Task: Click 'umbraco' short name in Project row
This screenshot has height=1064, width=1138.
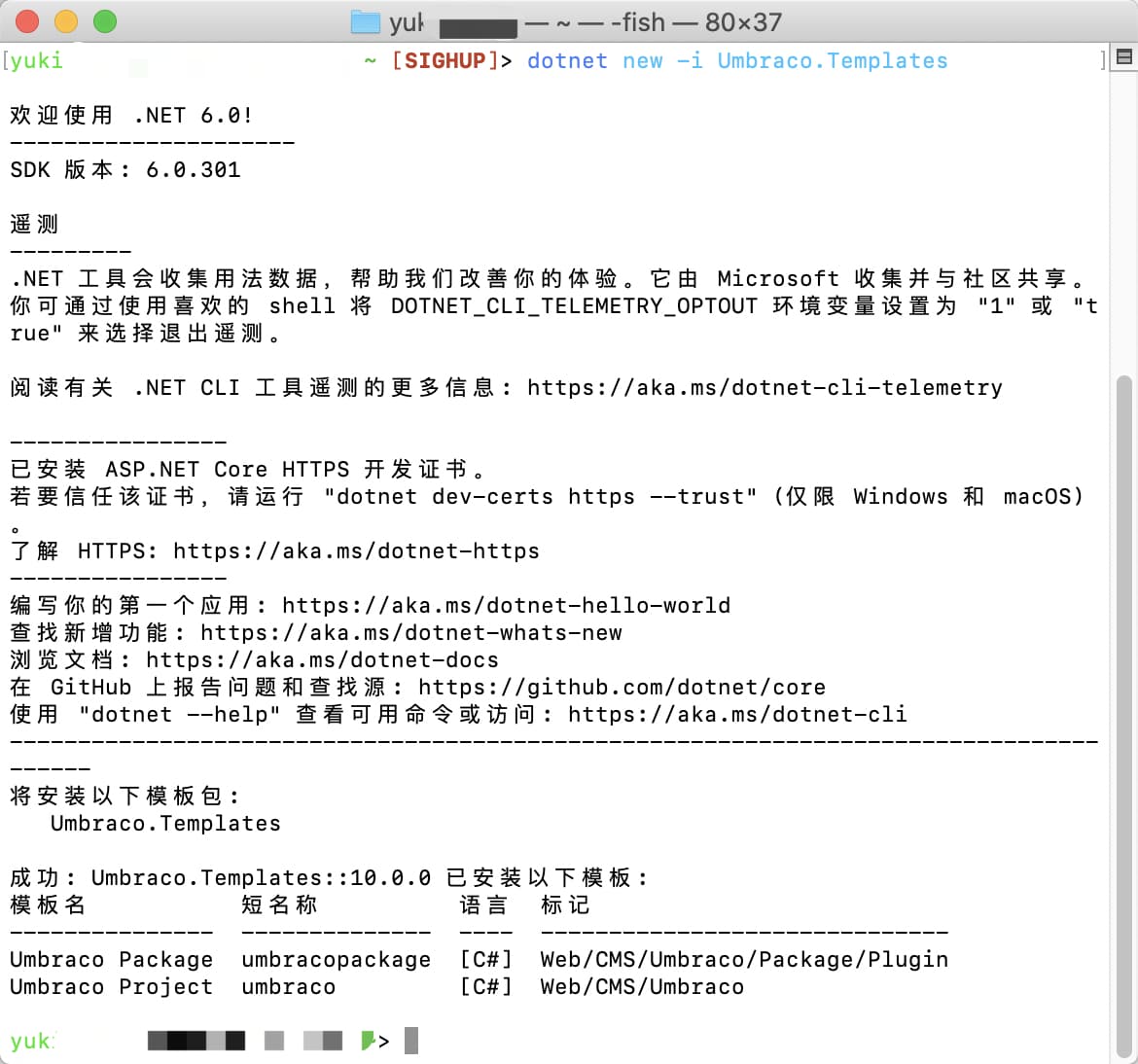Action: [289, 986]
